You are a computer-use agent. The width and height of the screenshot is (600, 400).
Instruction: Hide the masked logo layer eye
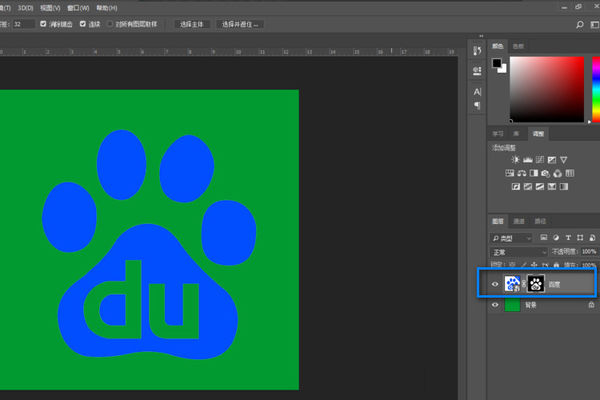[495, 284]
